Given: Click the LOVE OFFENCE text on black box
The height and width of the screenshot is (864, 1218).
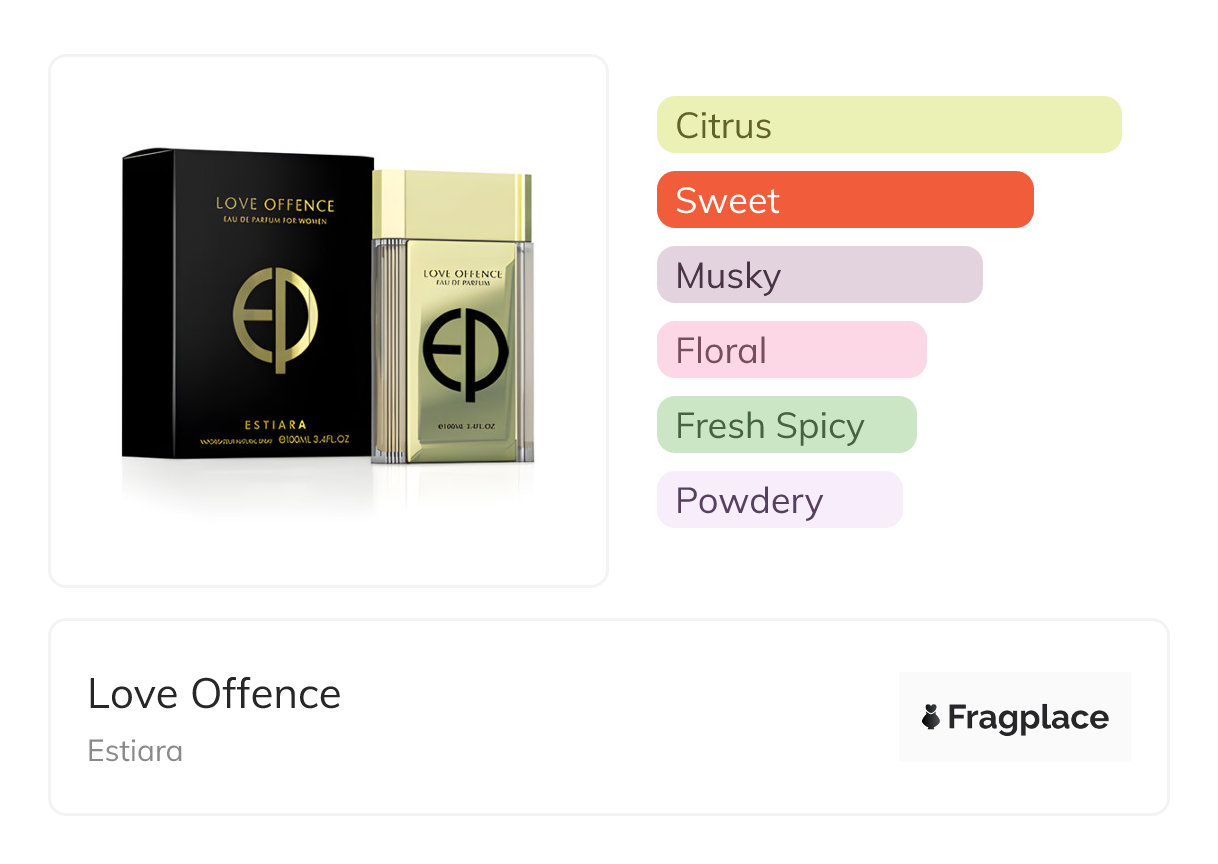Looking at the screenshot, I should (x=275, y=205).
